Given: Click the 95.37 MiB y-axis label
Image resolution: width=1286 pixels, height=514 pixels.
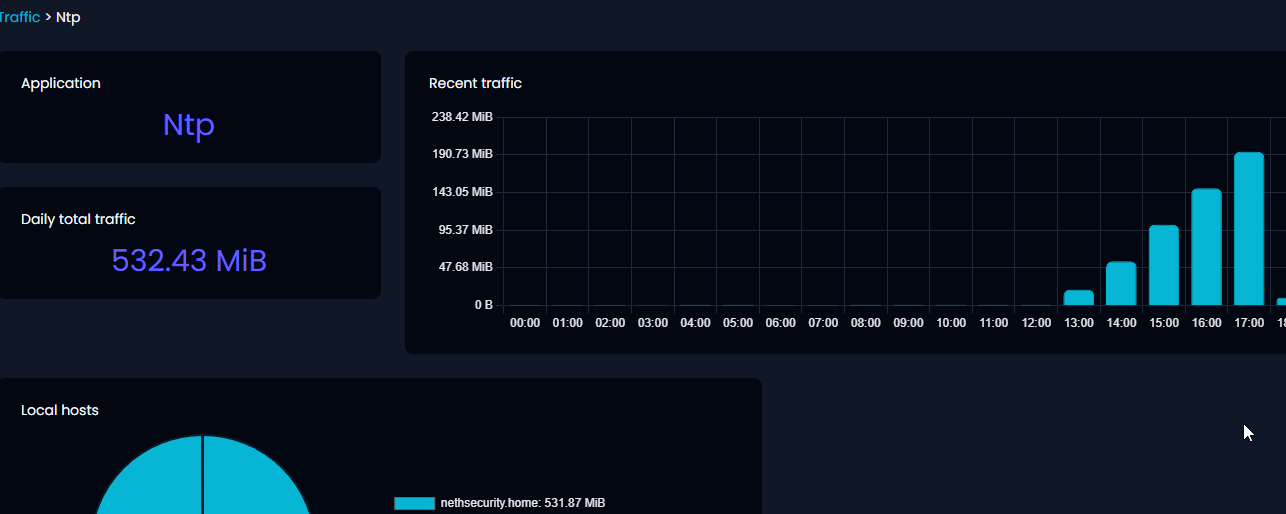Looking at the screenshot, I should click(465, 230).
